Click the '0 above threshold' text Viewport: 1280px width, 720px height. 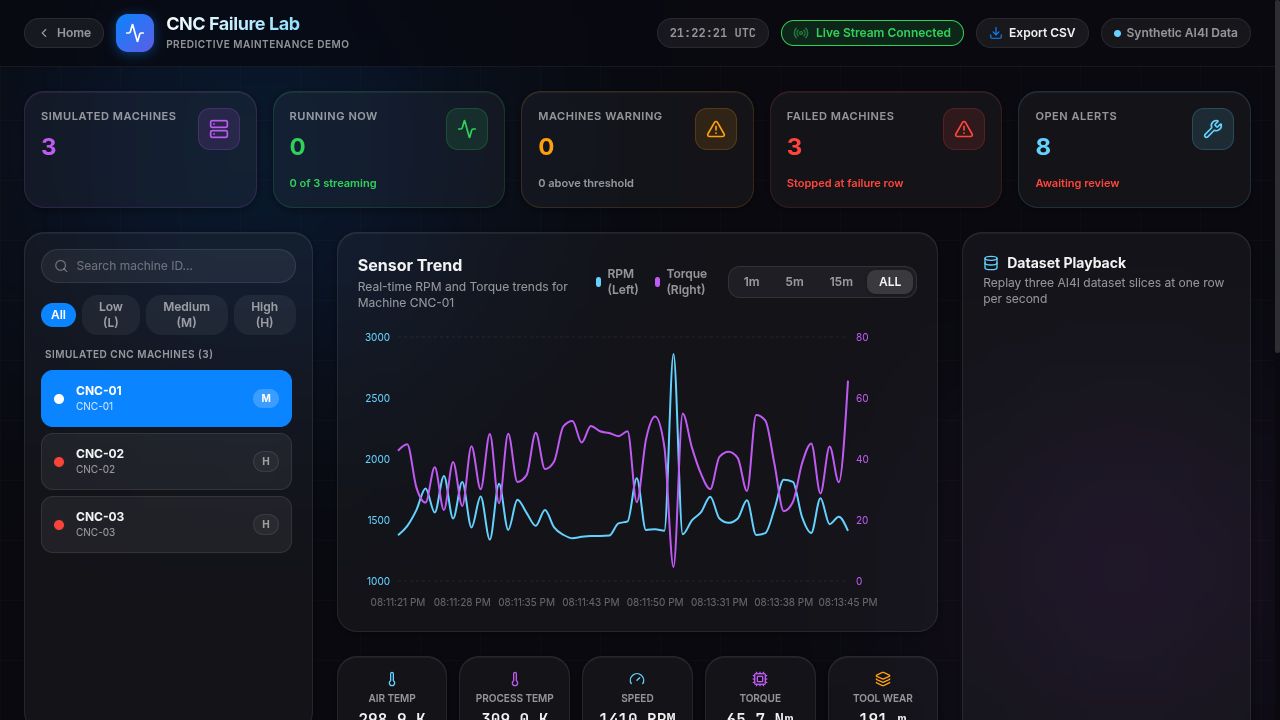586,183
